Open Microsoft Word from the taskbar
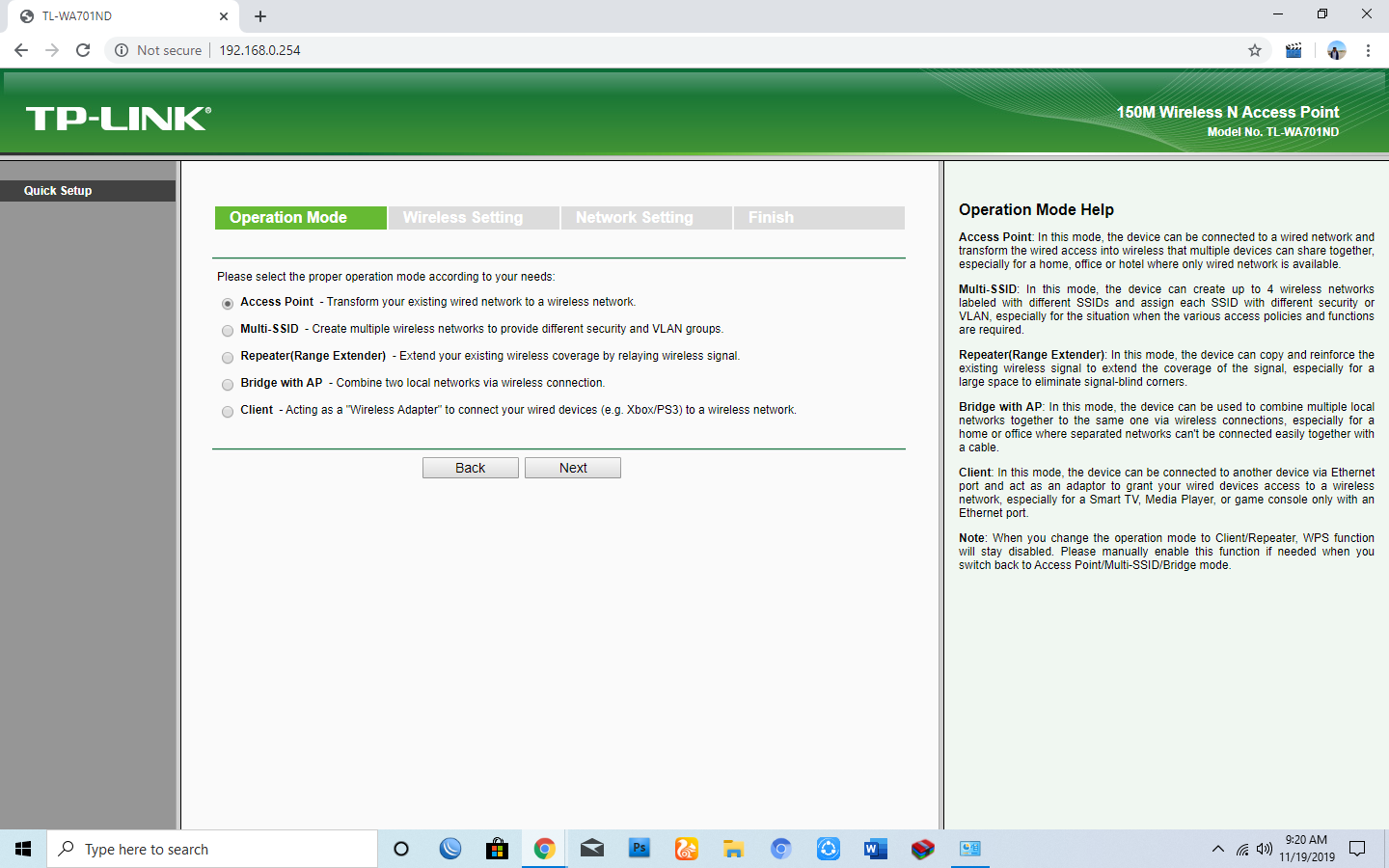The height and width of the screenshot is (868, 1389). point(875,849)
